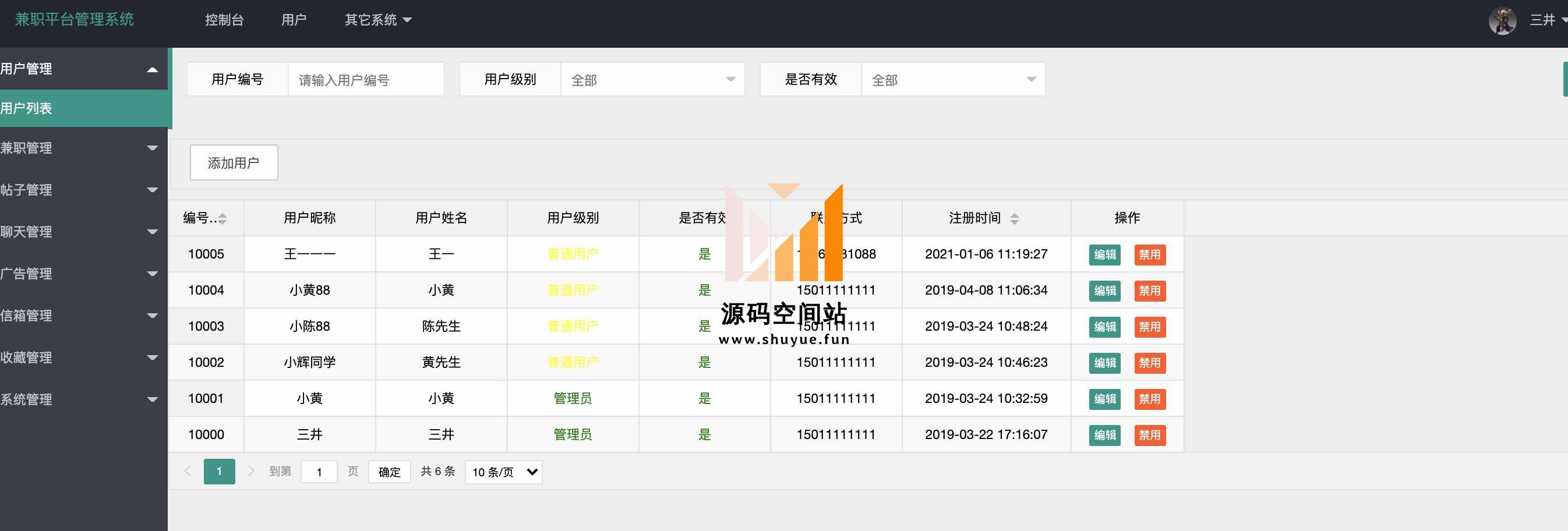Collapse the 用户管理 sidebar section

point(84,69)
